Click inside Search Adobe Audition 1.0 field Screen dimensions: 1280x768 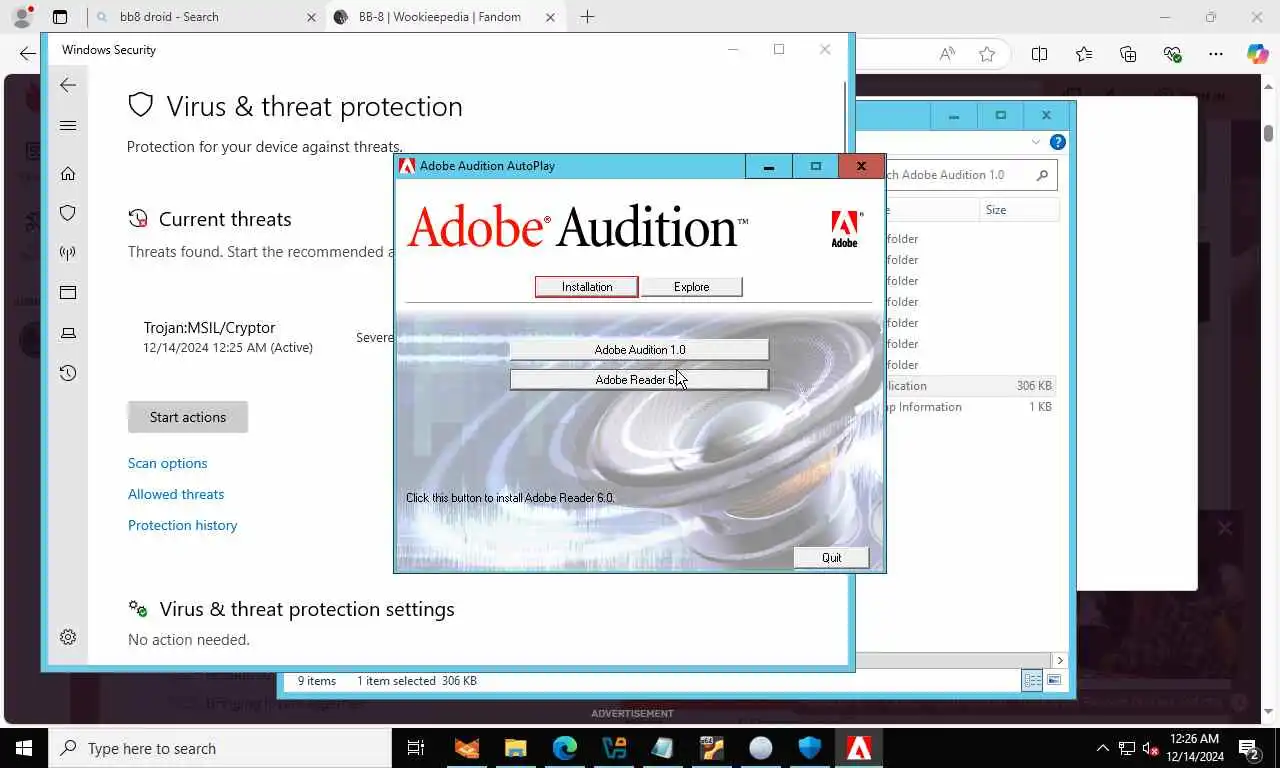(958, 175)
